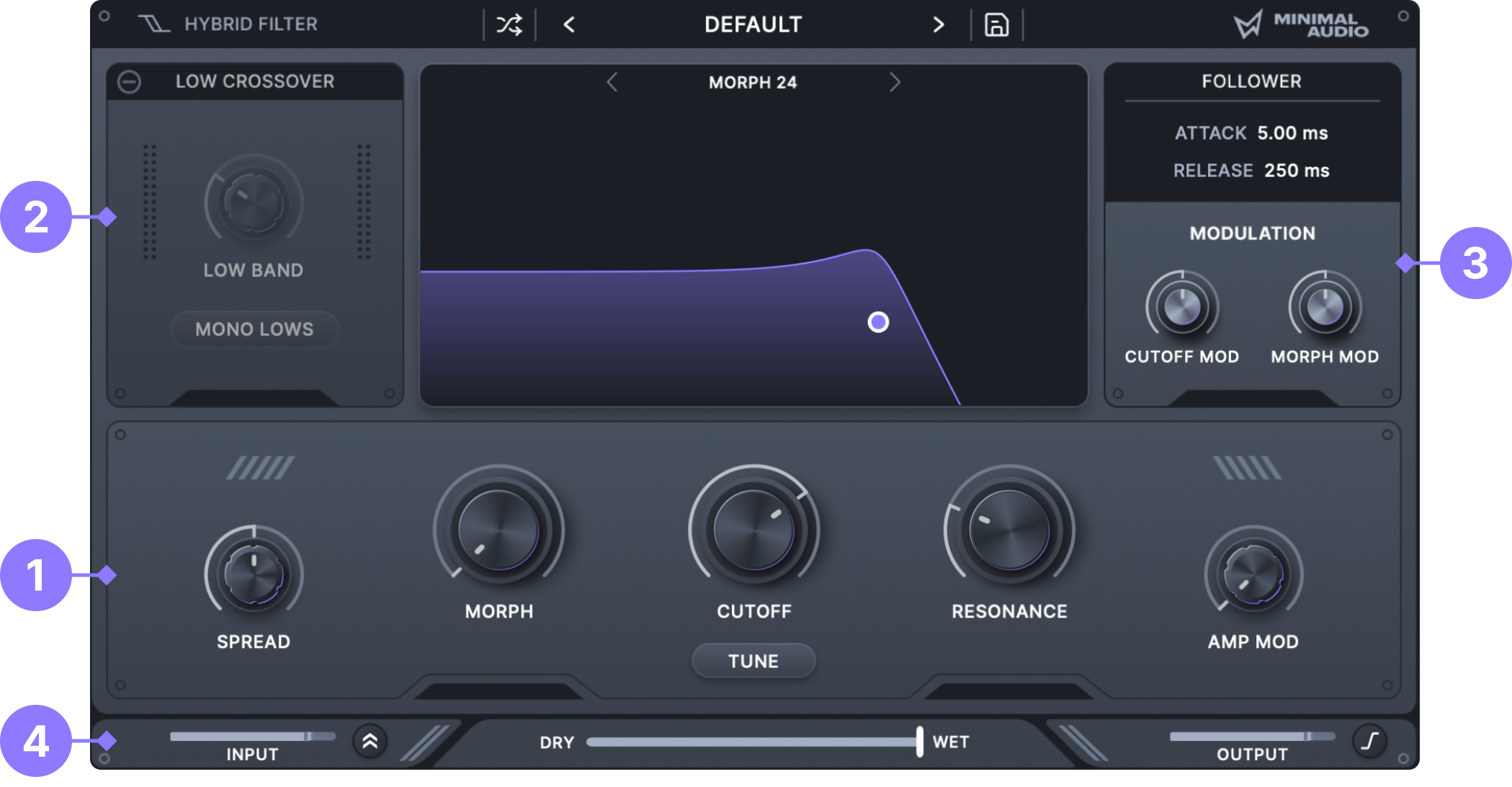
Task: Toggle the Tune option under Cutoff
Action: coord(753,660)
